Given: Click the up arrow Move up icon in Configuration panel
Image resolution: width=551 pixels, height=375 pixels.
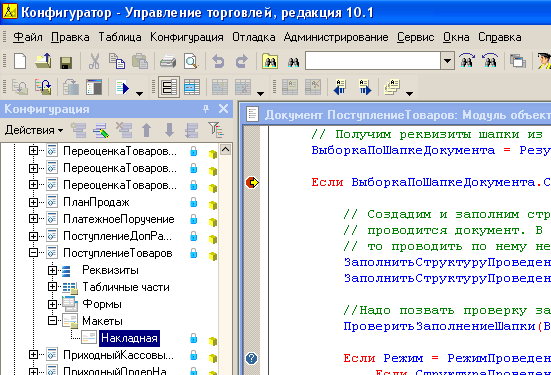Looking at the screenshot, I should [147, 130].
